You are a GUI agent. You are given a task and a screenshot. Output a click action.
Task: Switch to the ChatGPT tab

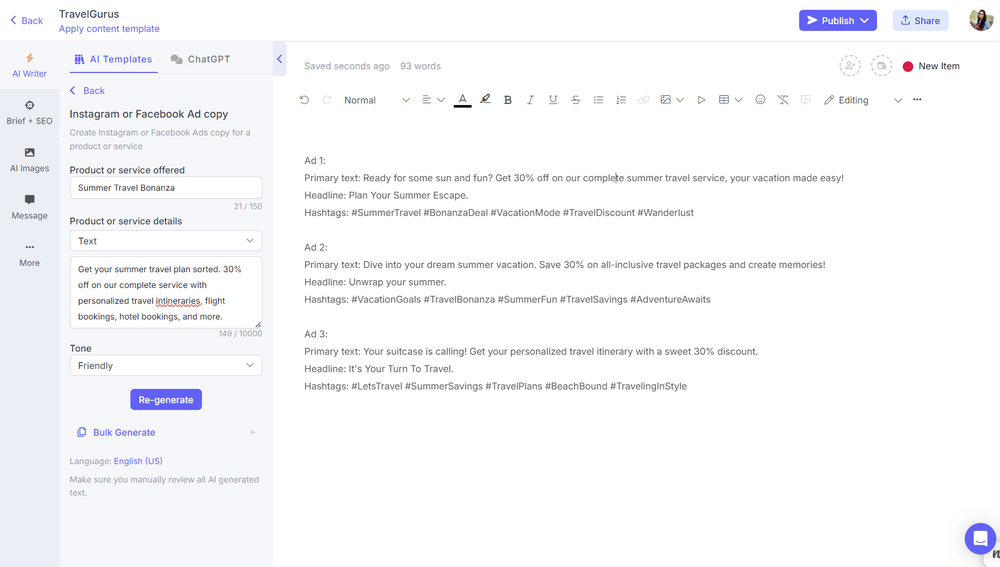click(x=200, y=59)
